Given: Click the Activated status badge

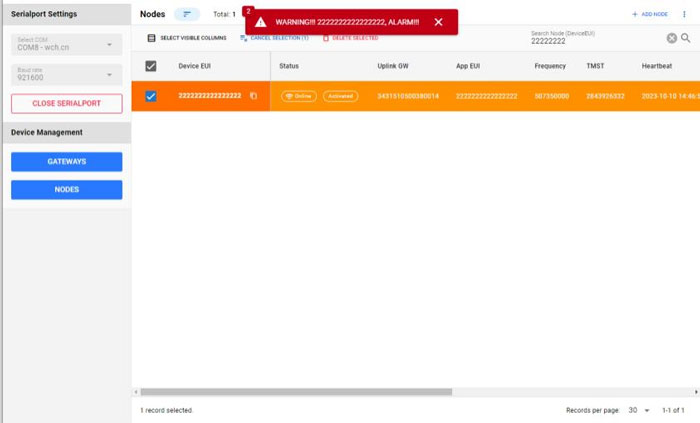Looking at the screenshot, I should tap(340, 96).
